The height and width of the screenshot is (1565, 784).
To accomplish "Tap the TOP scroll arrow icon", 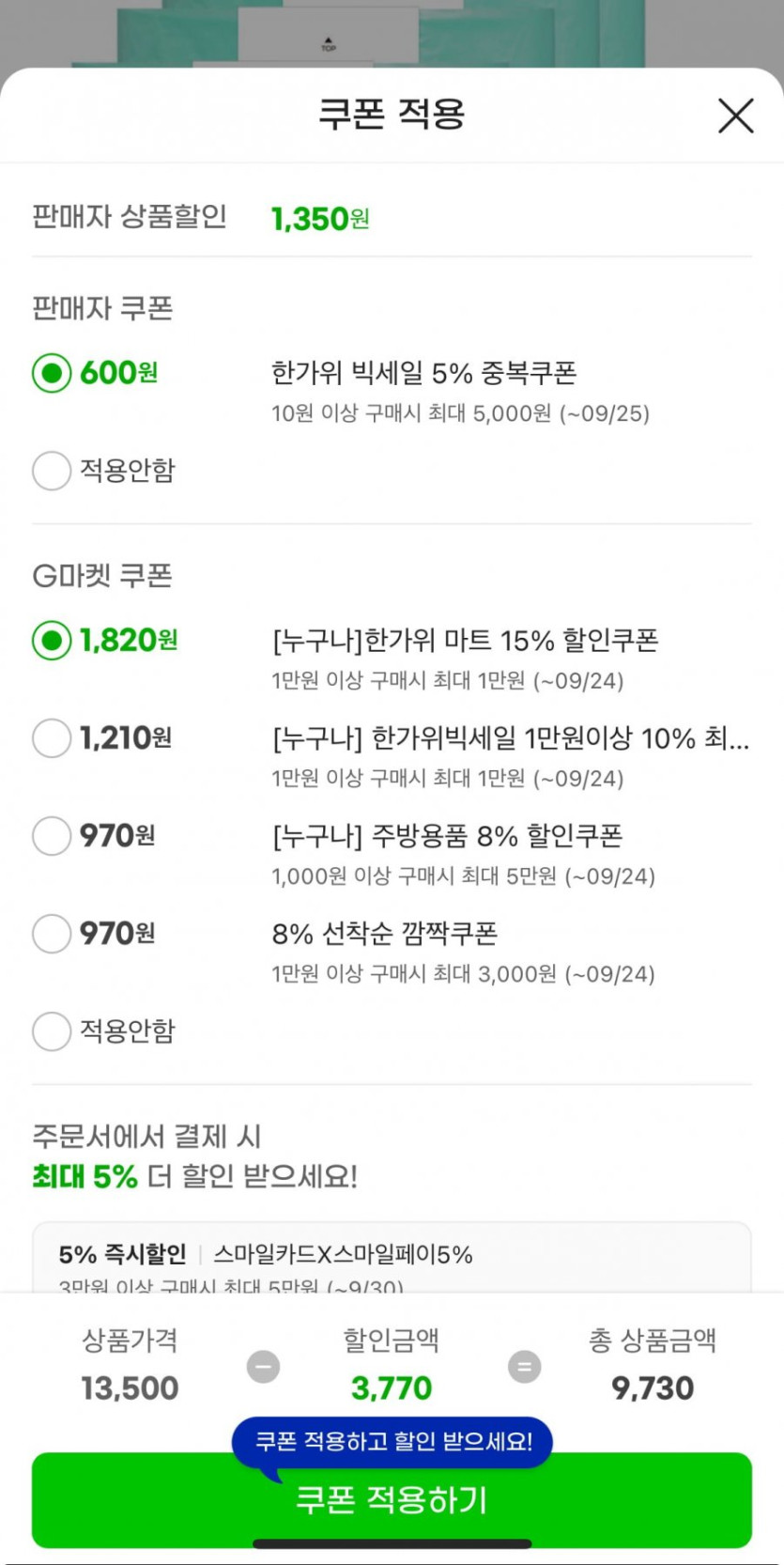I will click(x=329, y=44).
